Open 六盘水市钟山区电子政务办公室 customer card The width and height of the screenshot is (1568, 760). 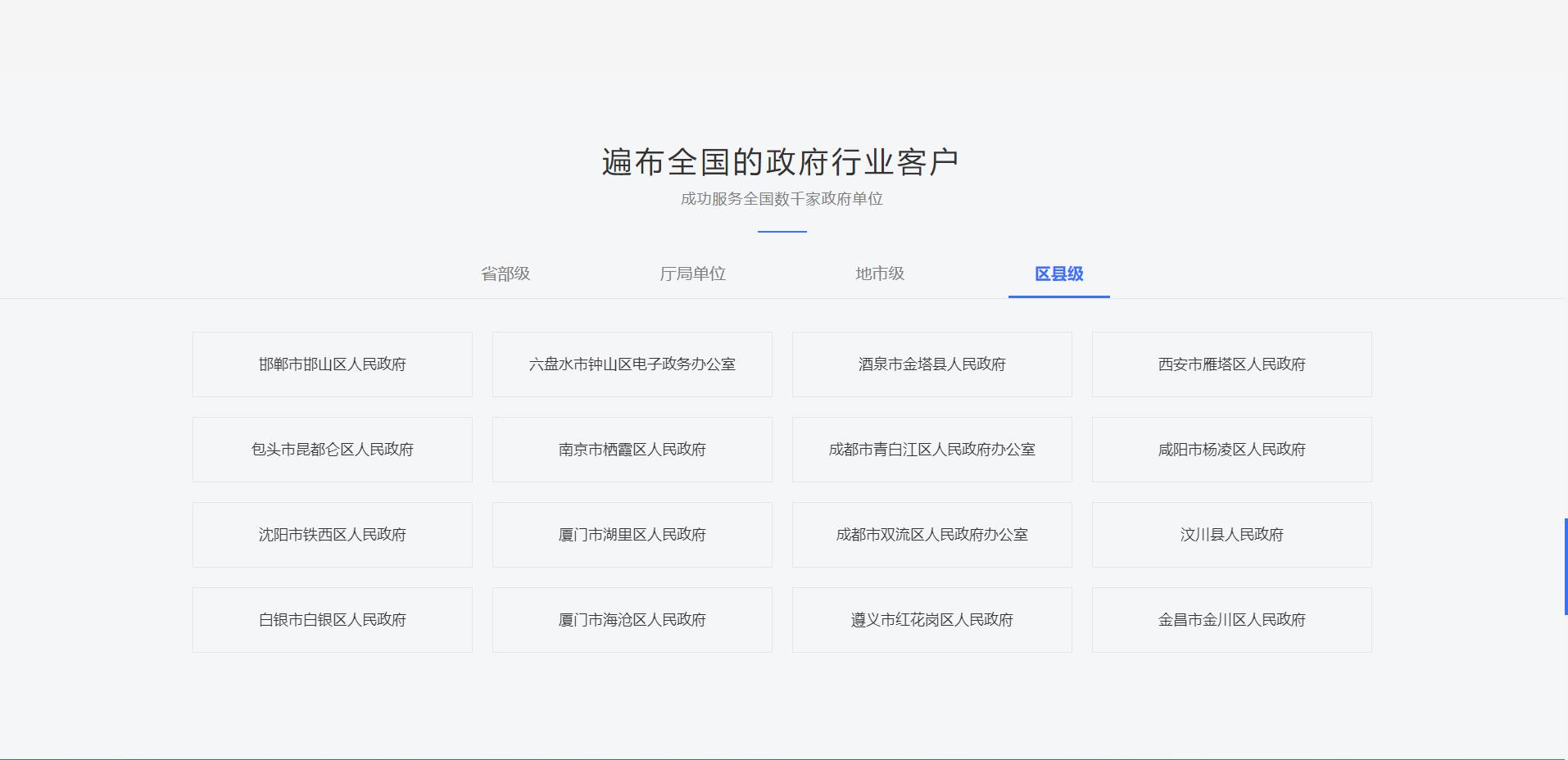click(x=632, y=364)
